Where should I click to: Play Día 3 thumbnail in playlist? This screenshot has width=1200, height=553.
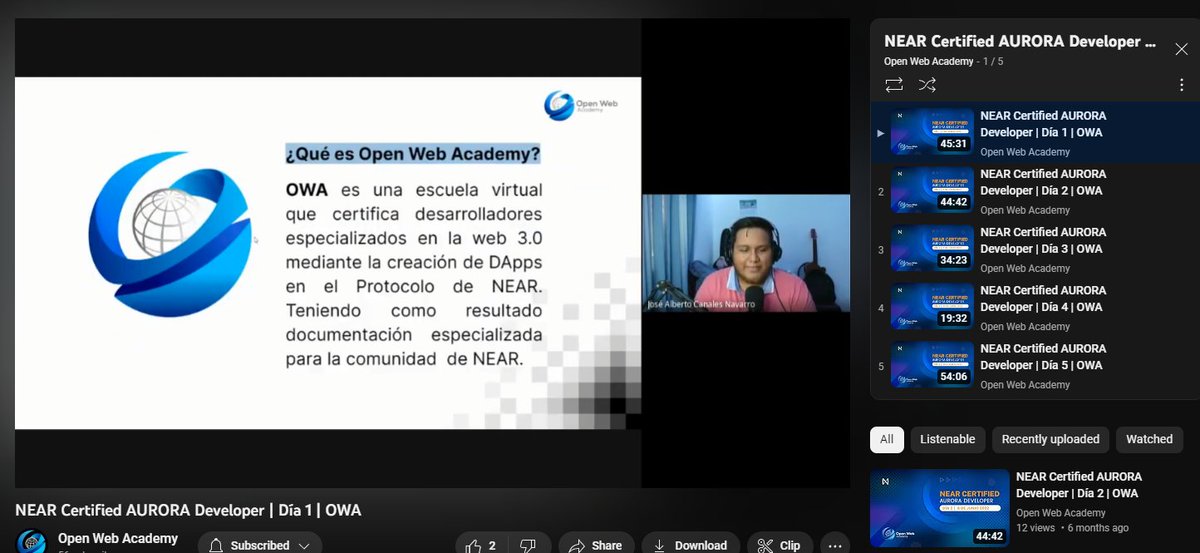932,248
